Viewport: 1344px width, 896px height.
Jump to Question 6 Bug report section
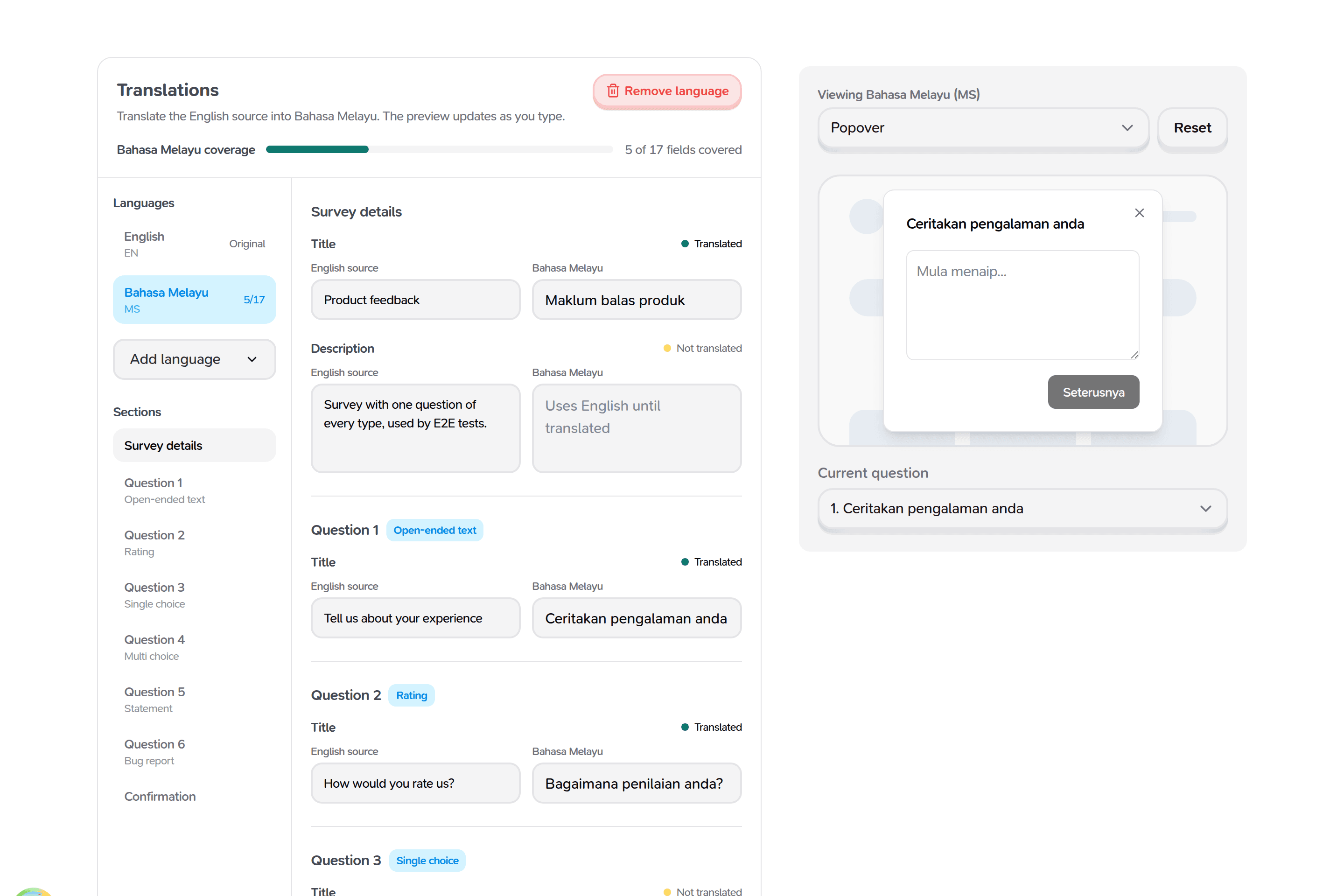[194, 752]
